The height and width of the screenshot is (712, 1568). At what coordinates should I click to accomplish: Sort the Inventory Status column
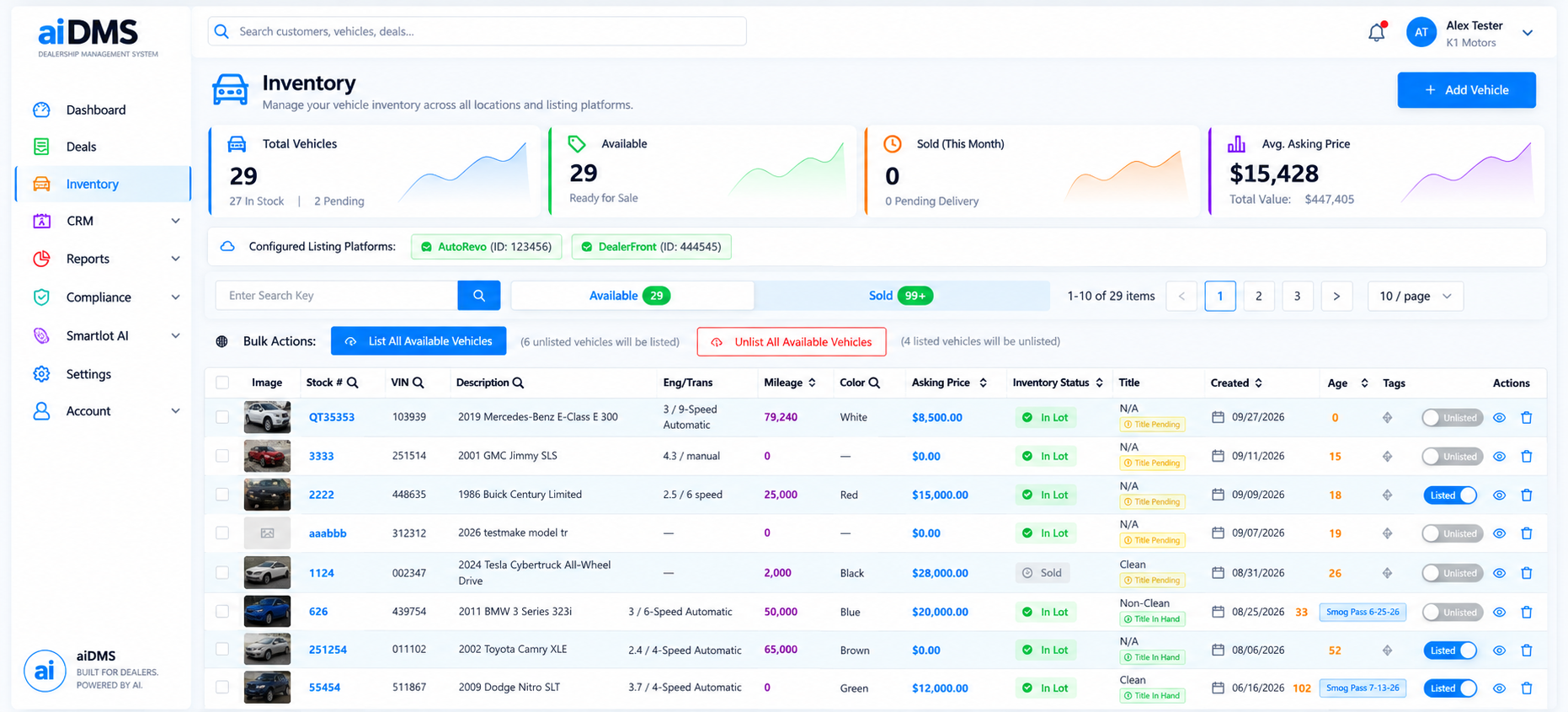1099,383
